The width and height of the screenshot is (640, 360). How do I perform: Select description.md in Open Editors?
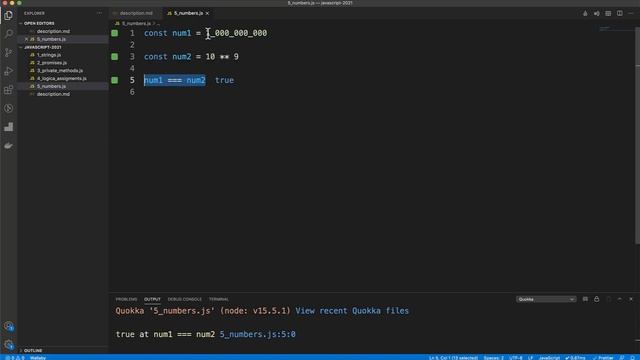(53, 31)
